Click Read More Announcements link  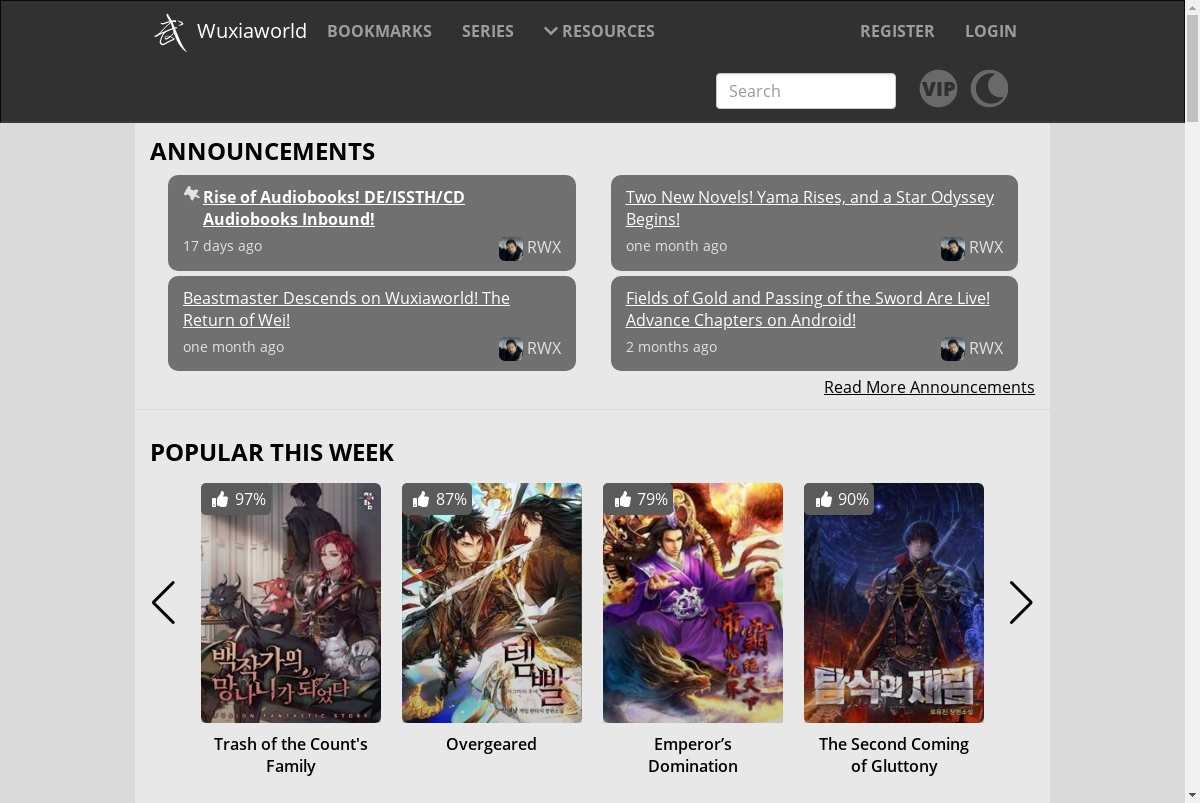coord(929,387)
